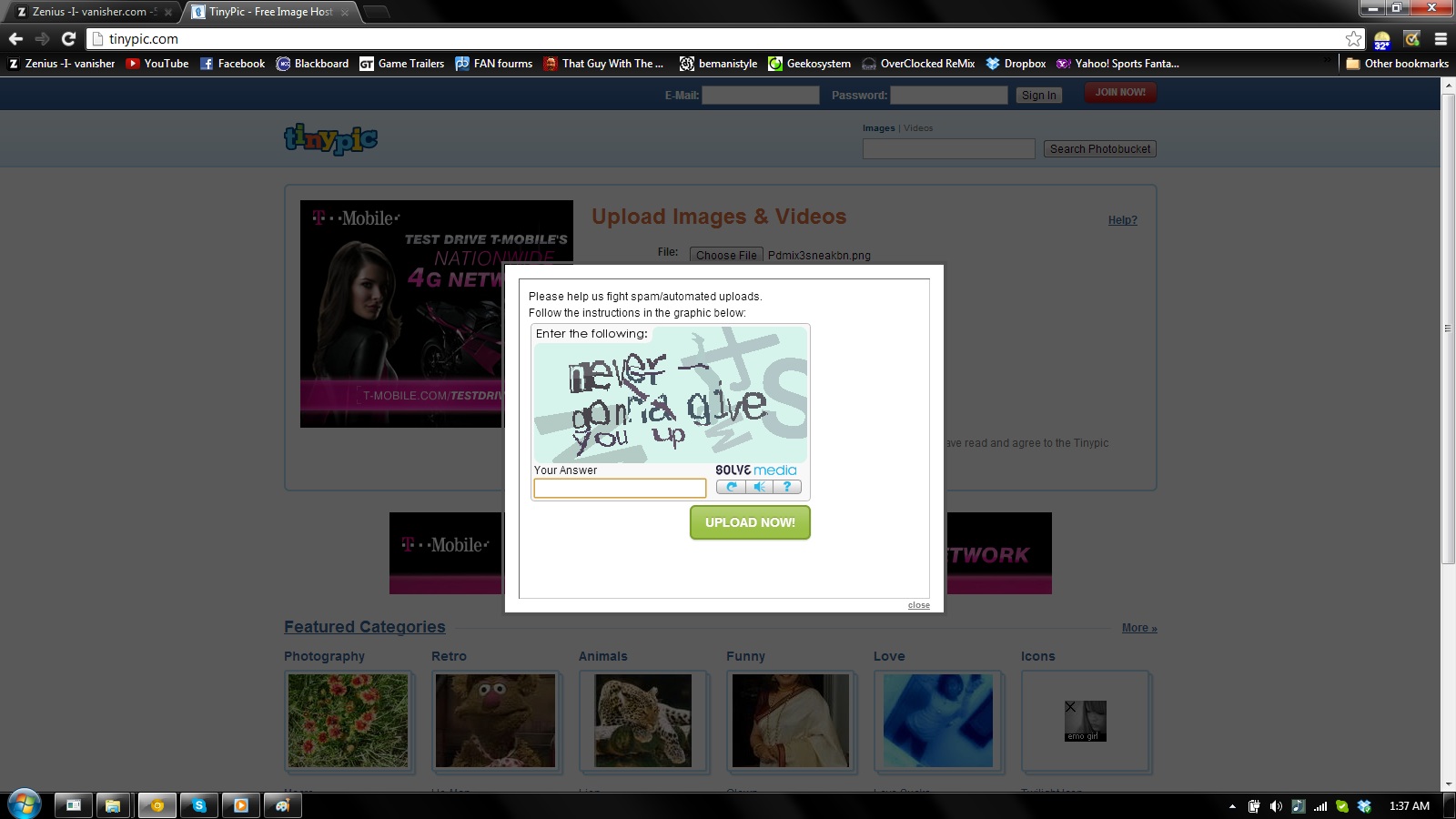Open the More » categories link
This screenshot has width=1456, height=819.
pos(1139,628)
